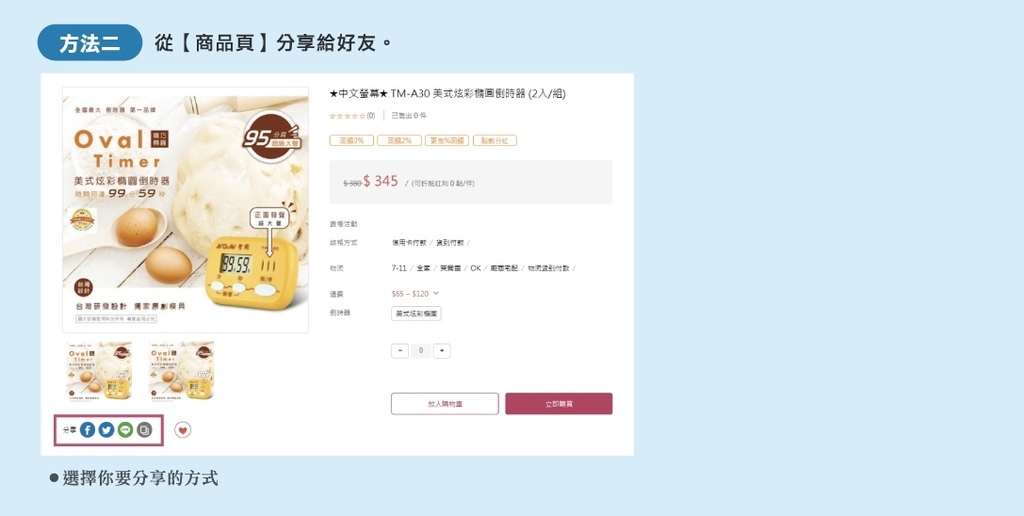Image resolution: width=1024 pixels, height=516 pixels.
Task: Click the 回饋3% tag
Action: click(x=351, y=140)
